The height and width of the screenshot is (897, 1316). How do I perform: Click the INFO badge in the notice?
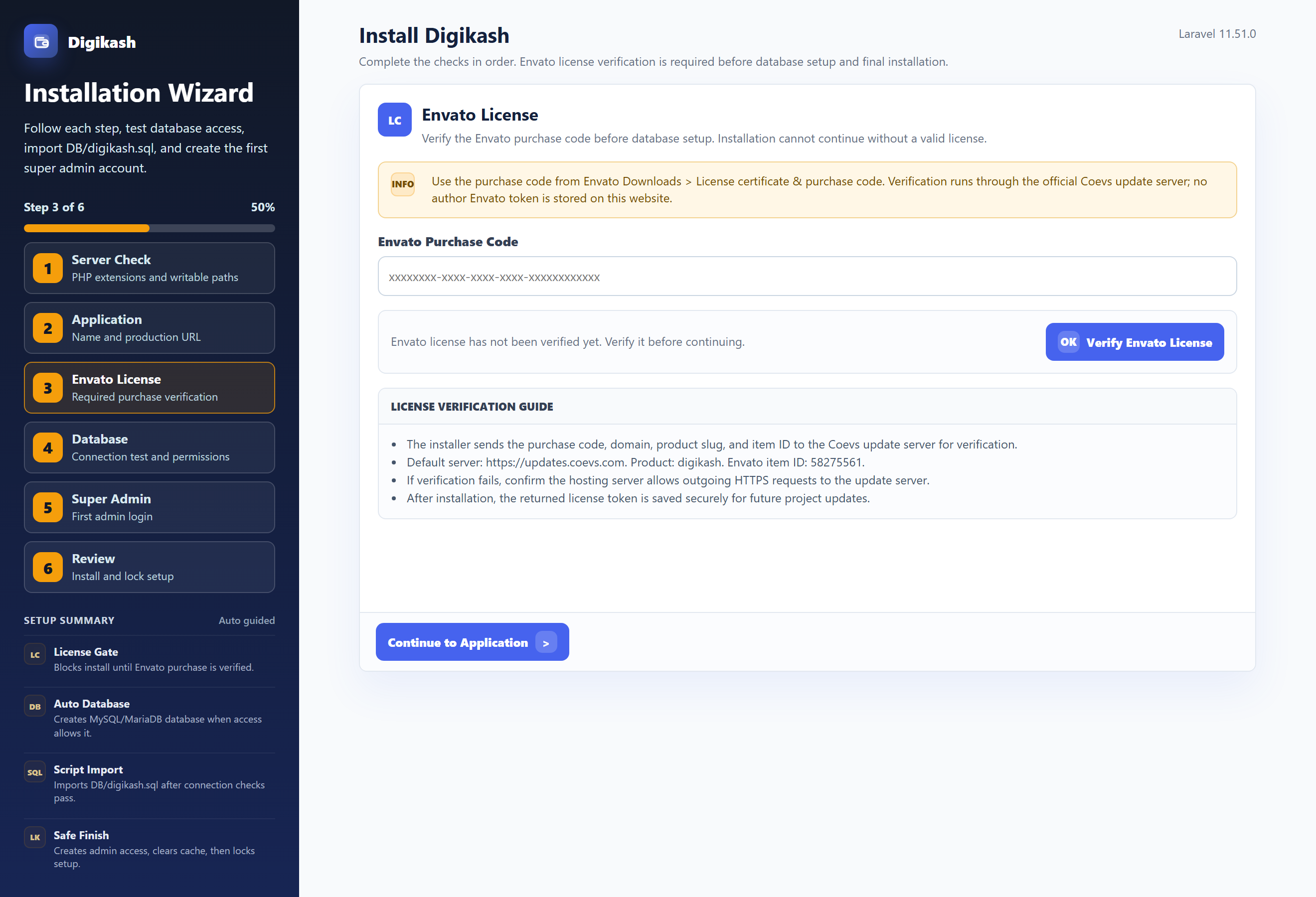pos(403,184)
